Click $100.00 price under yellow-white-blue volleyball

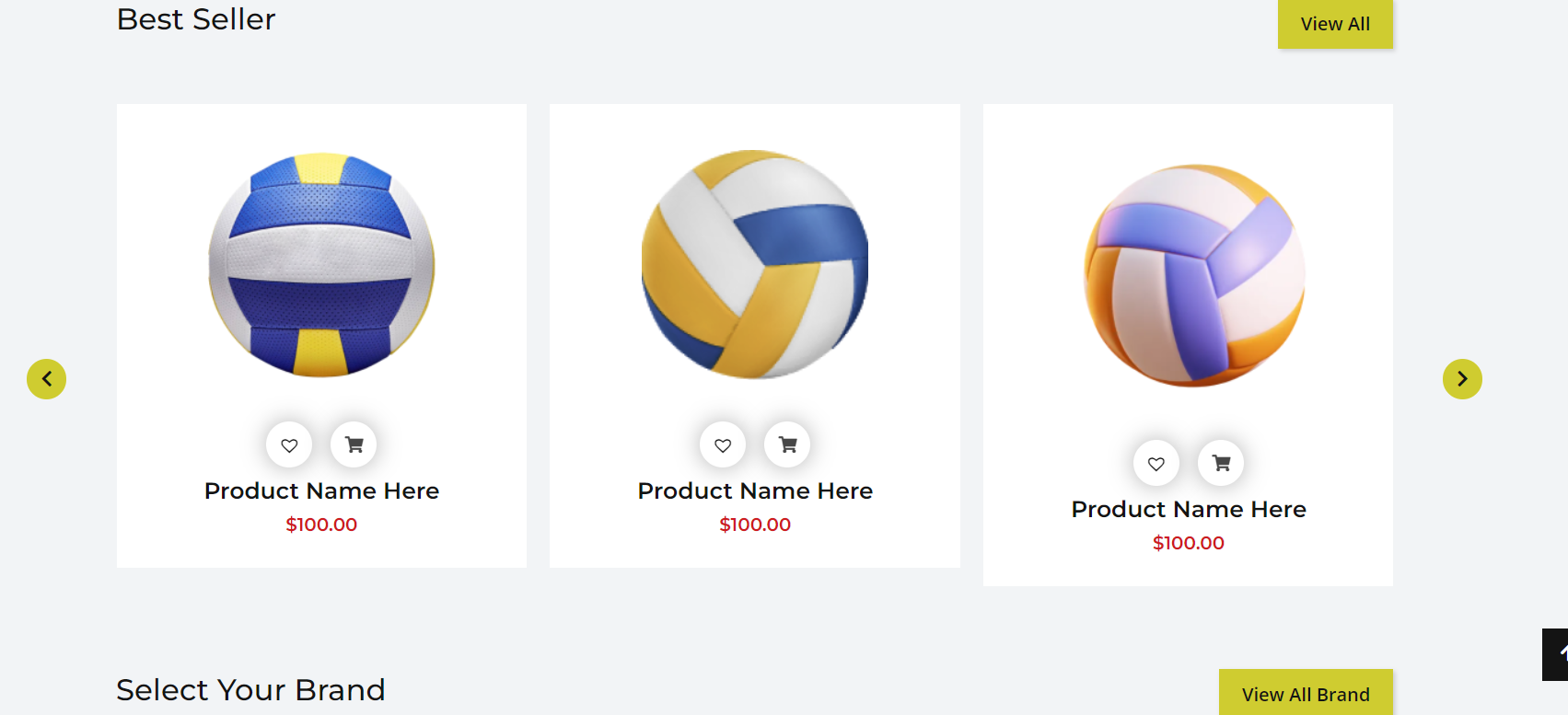755,525
